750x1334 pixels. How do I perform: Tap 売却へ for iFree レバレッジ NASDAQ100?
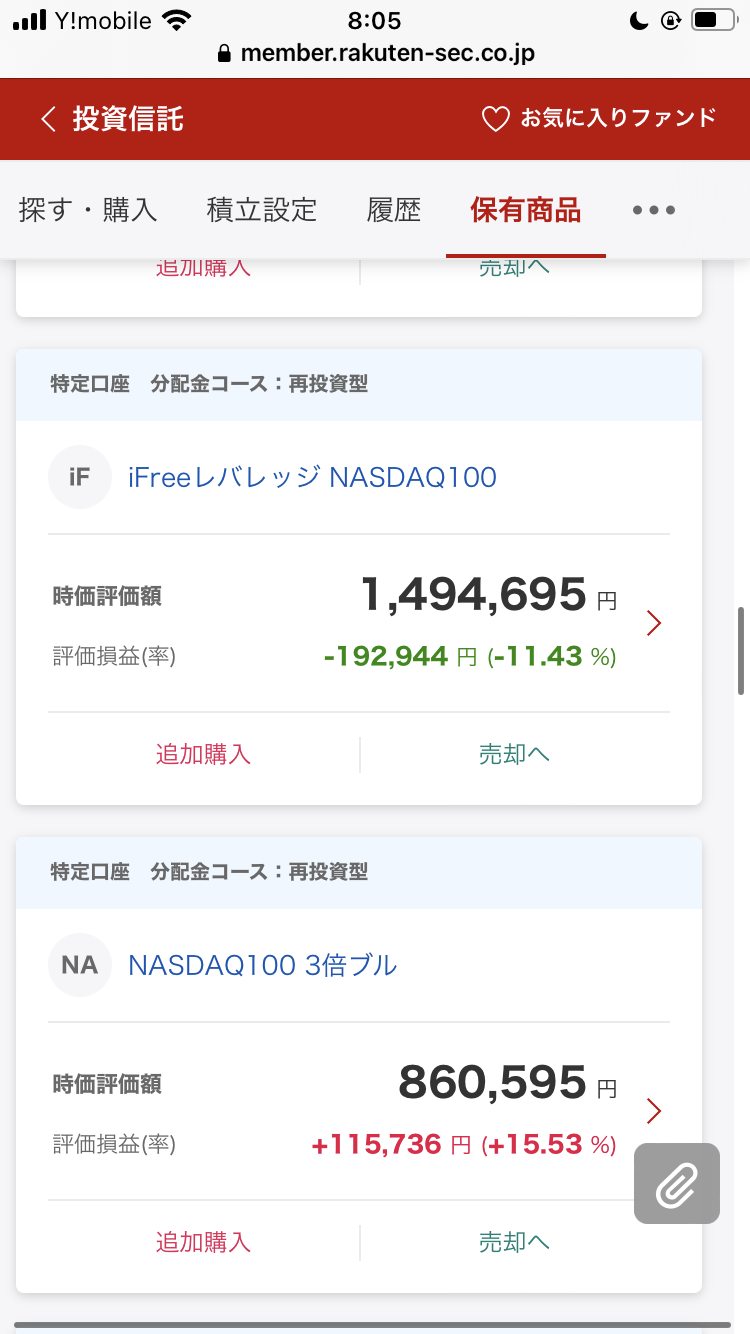coord(514,754)
